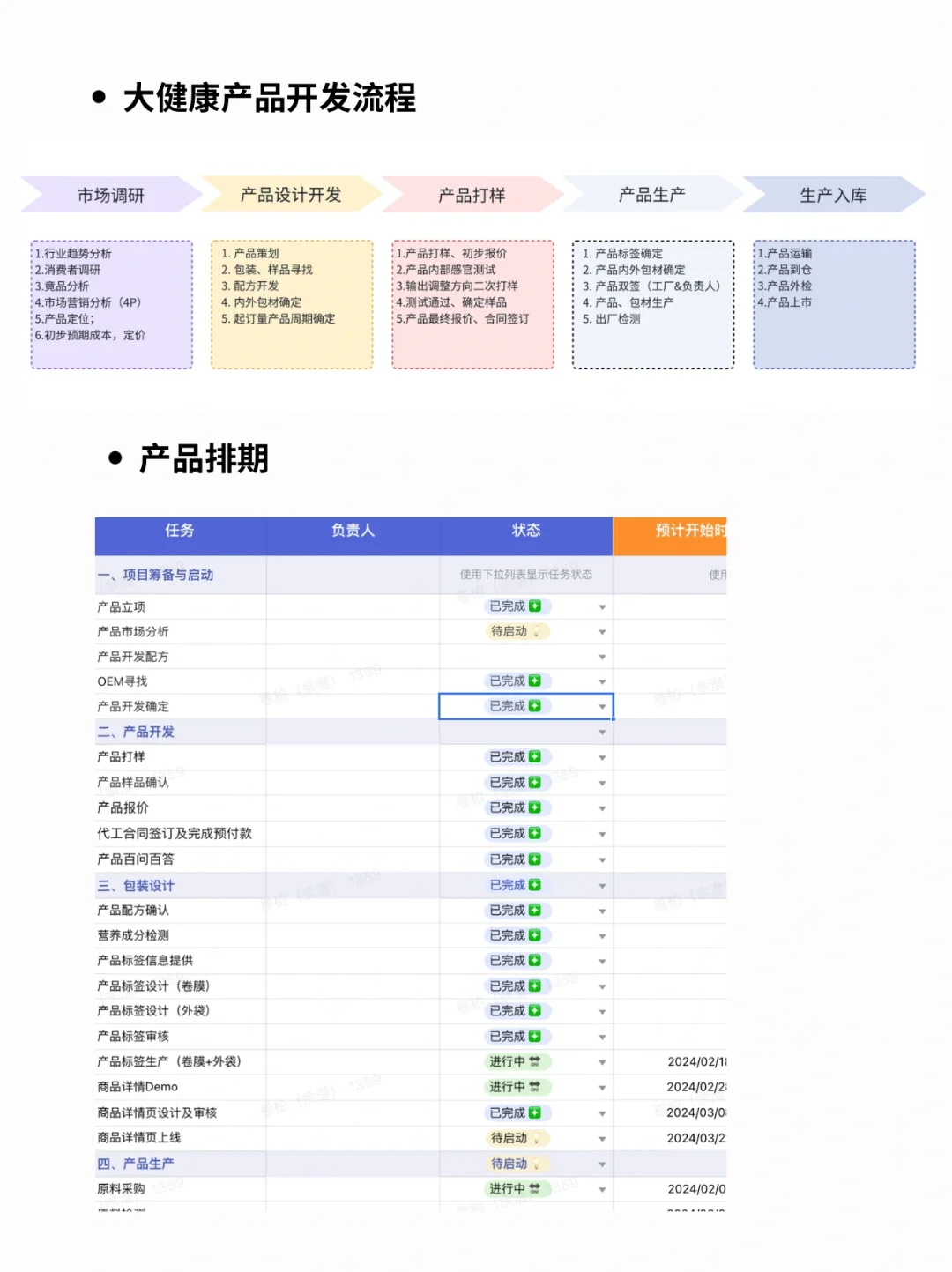The image size is (952, 1272).
Task: Select the 产品设计开发 stage in the flowchart
Action: pos(291,194)
